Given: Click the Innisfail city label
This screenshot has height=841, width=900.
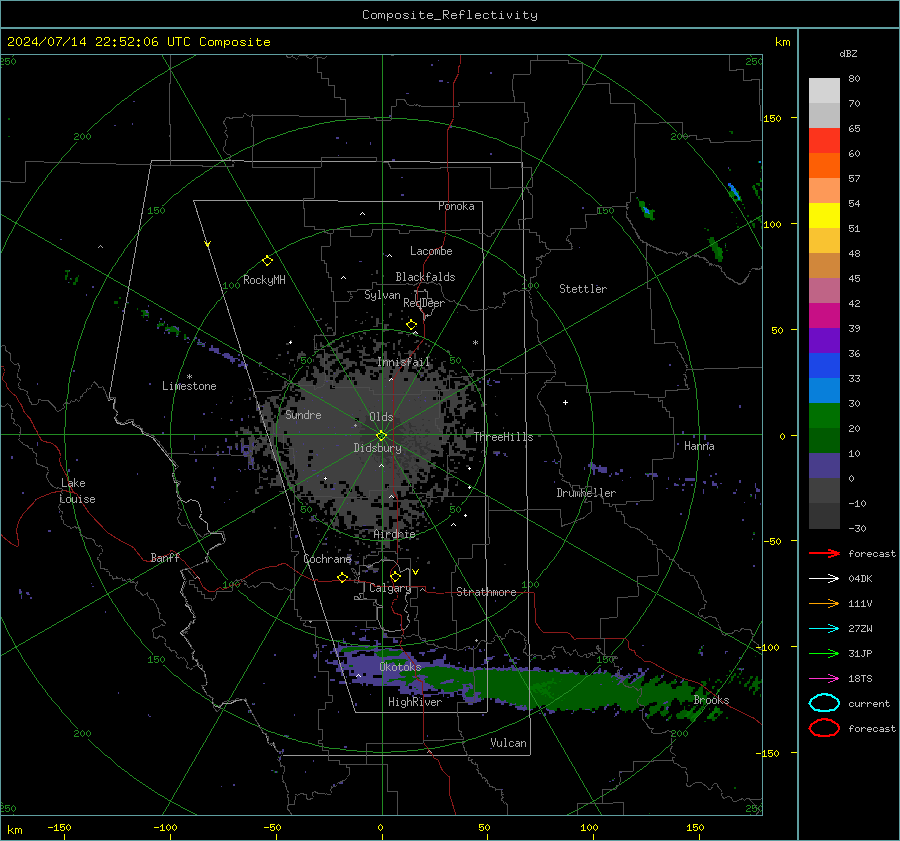Looking at the screenshot, I should [x=404, y=362].
